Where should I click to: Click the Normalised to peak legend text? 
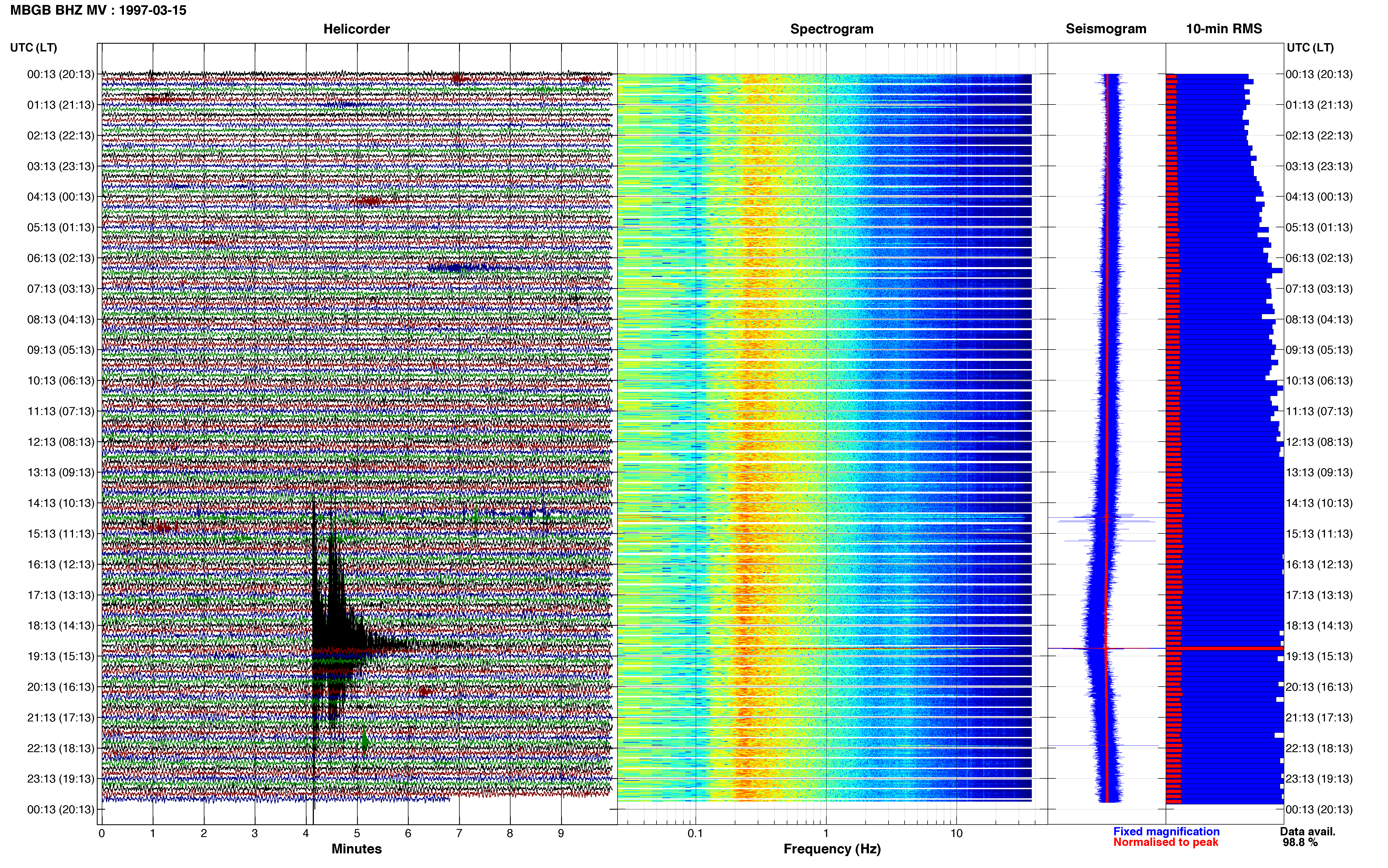click(x=1165, y=842)
